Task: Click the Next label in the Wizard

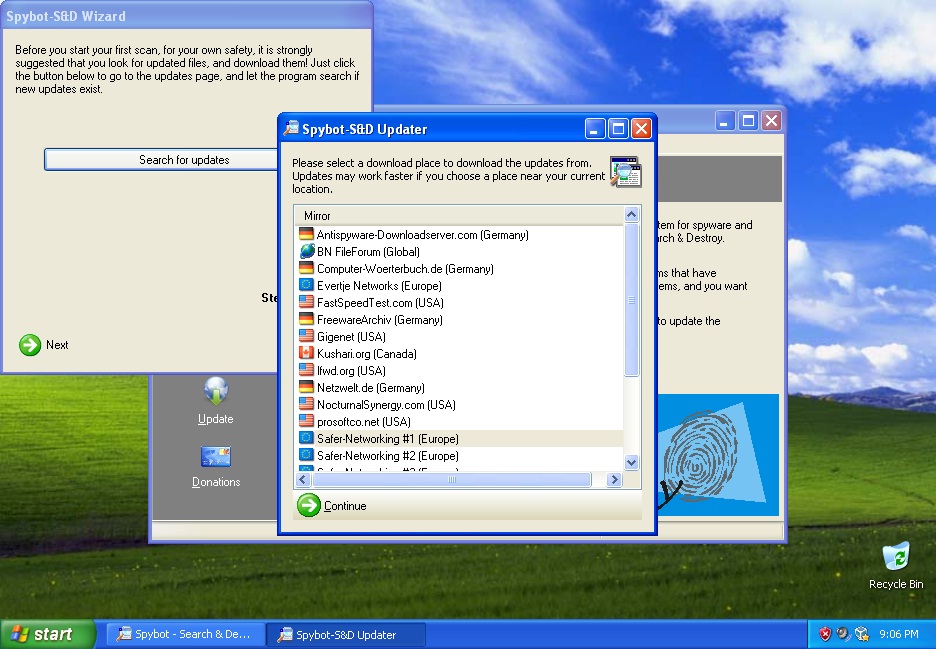Action: pos(57,345)
